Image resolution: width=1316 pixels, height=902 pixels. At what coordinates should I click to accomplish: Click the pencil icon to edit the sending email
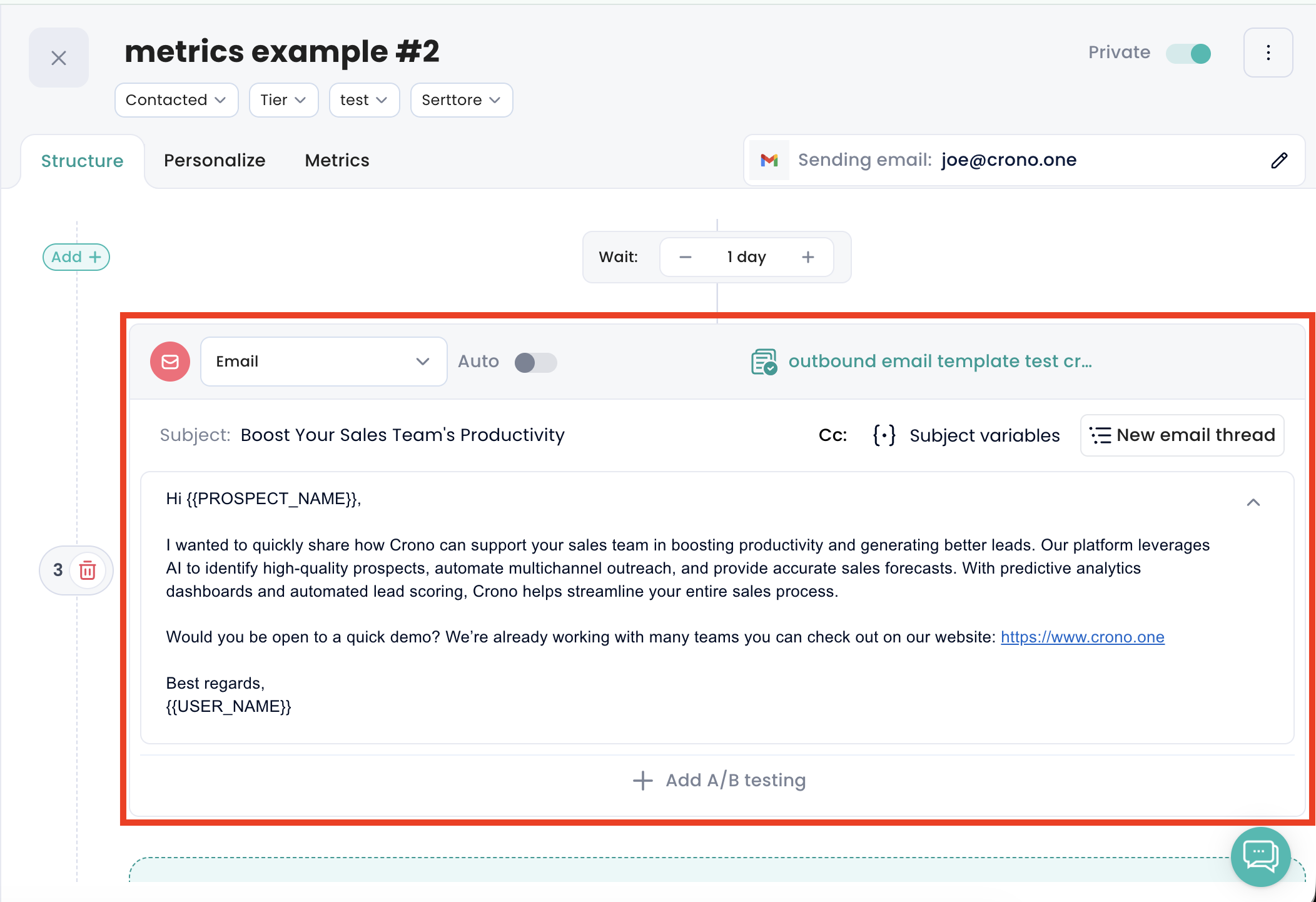[1279, 161]
